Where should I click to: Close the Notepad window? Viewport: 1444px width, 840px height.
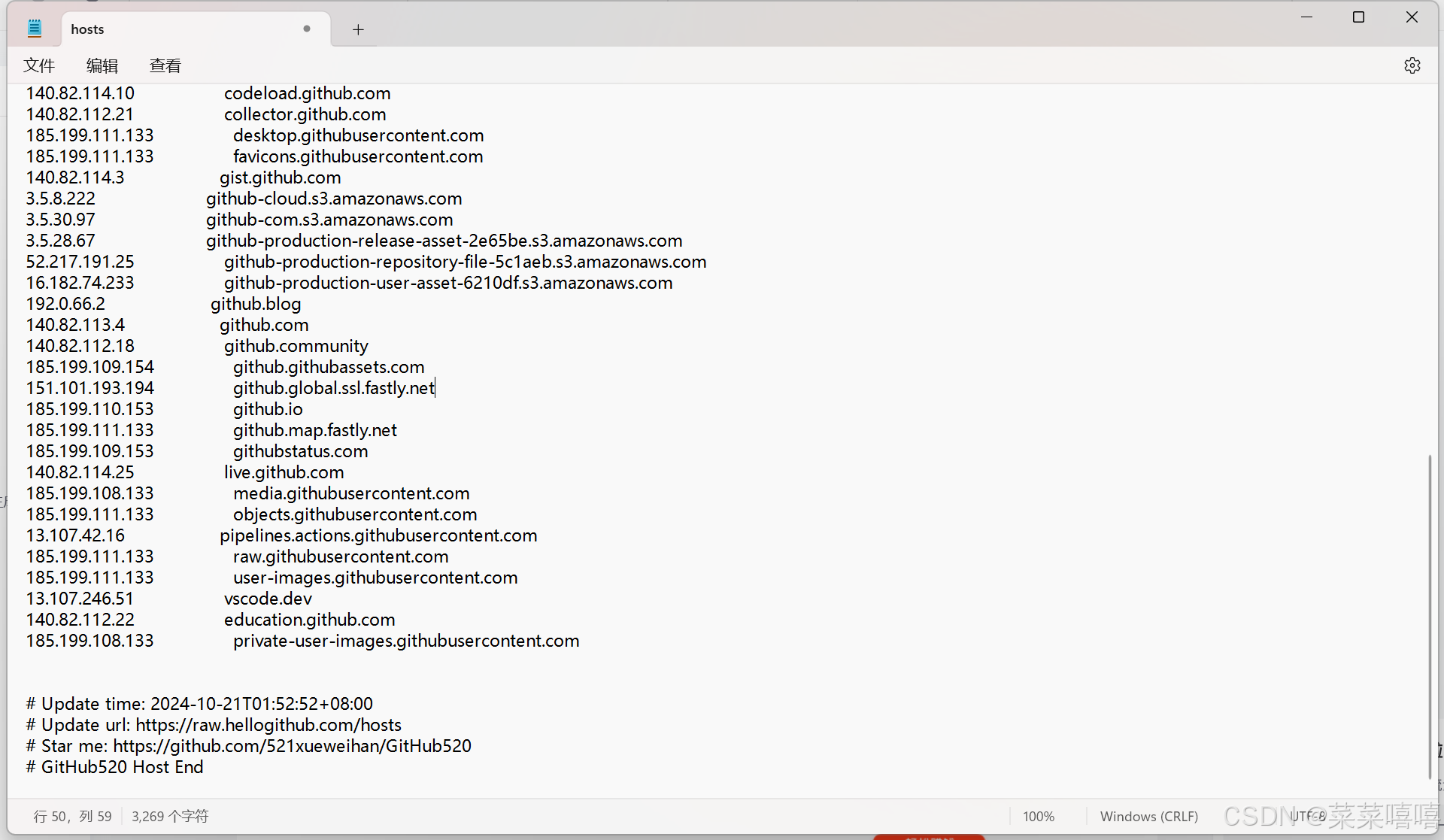click(x=1412, y=17)
